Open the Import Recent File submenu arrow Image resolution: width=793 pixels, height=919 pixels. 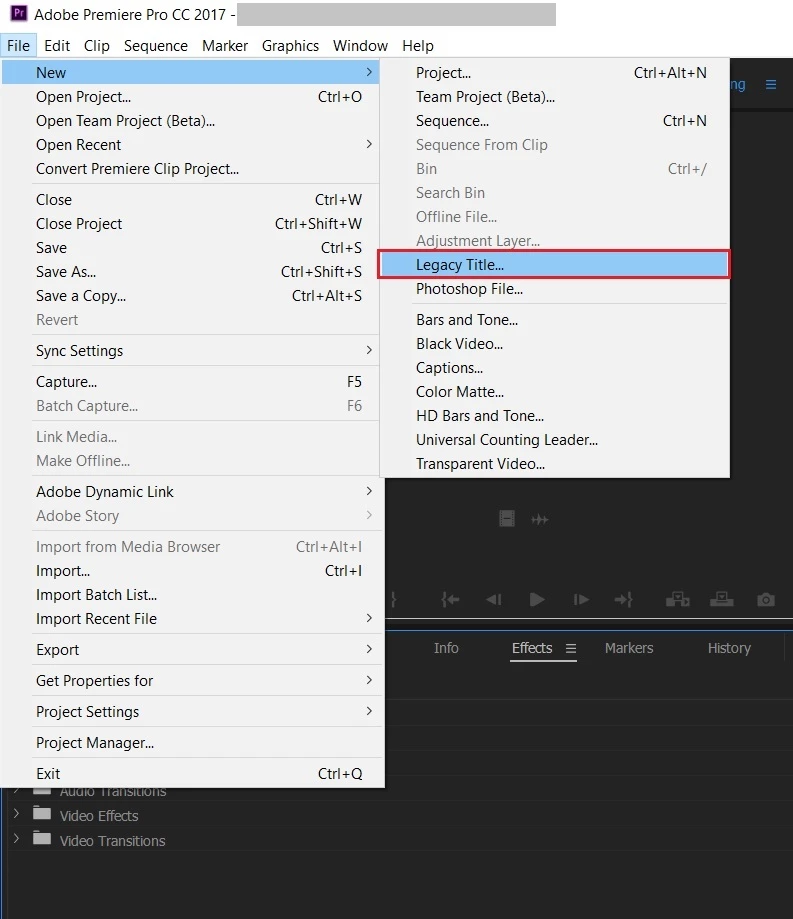369,618
